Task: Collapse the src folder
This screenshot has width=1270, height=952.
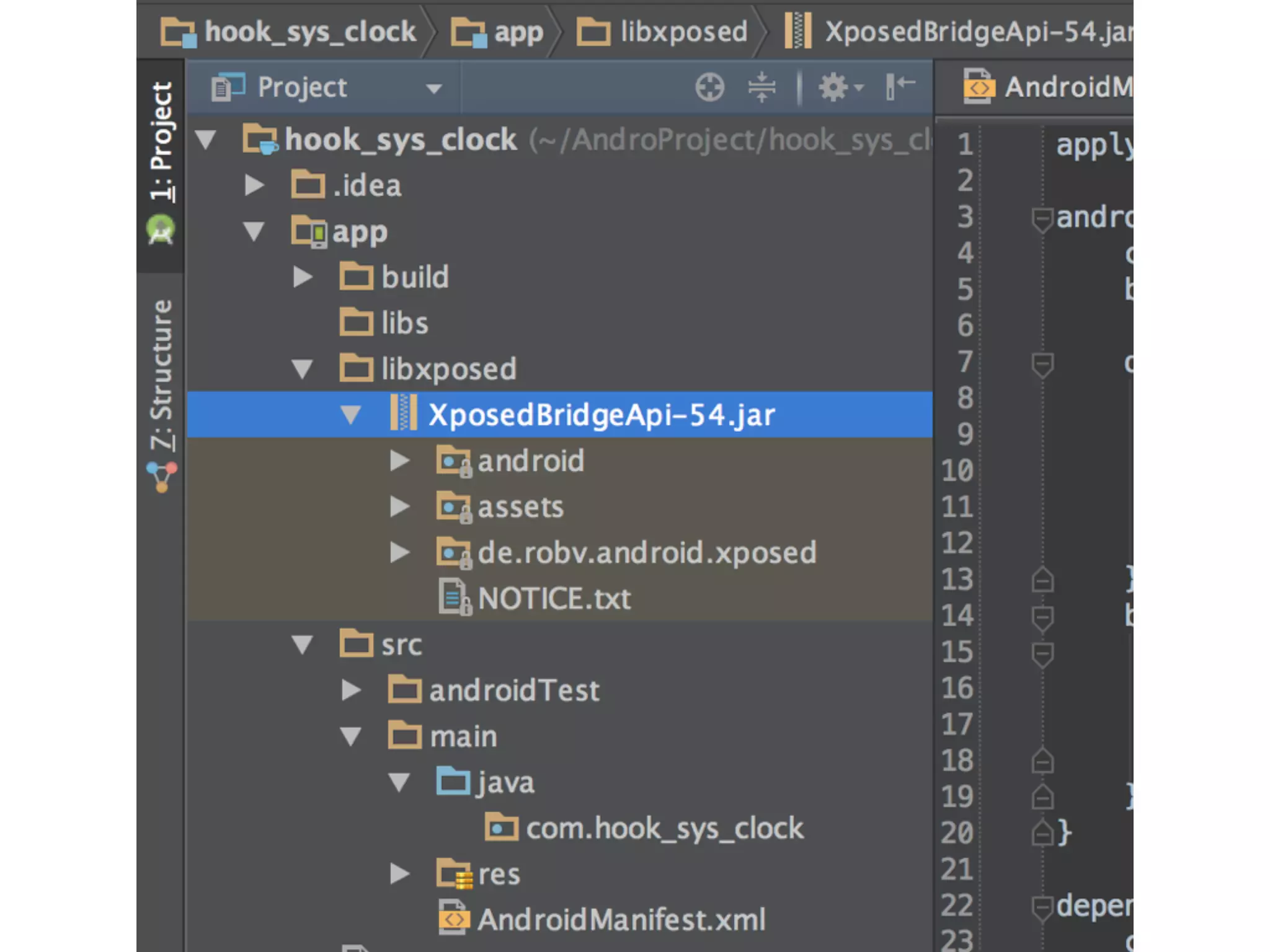Action: [302, 645]
